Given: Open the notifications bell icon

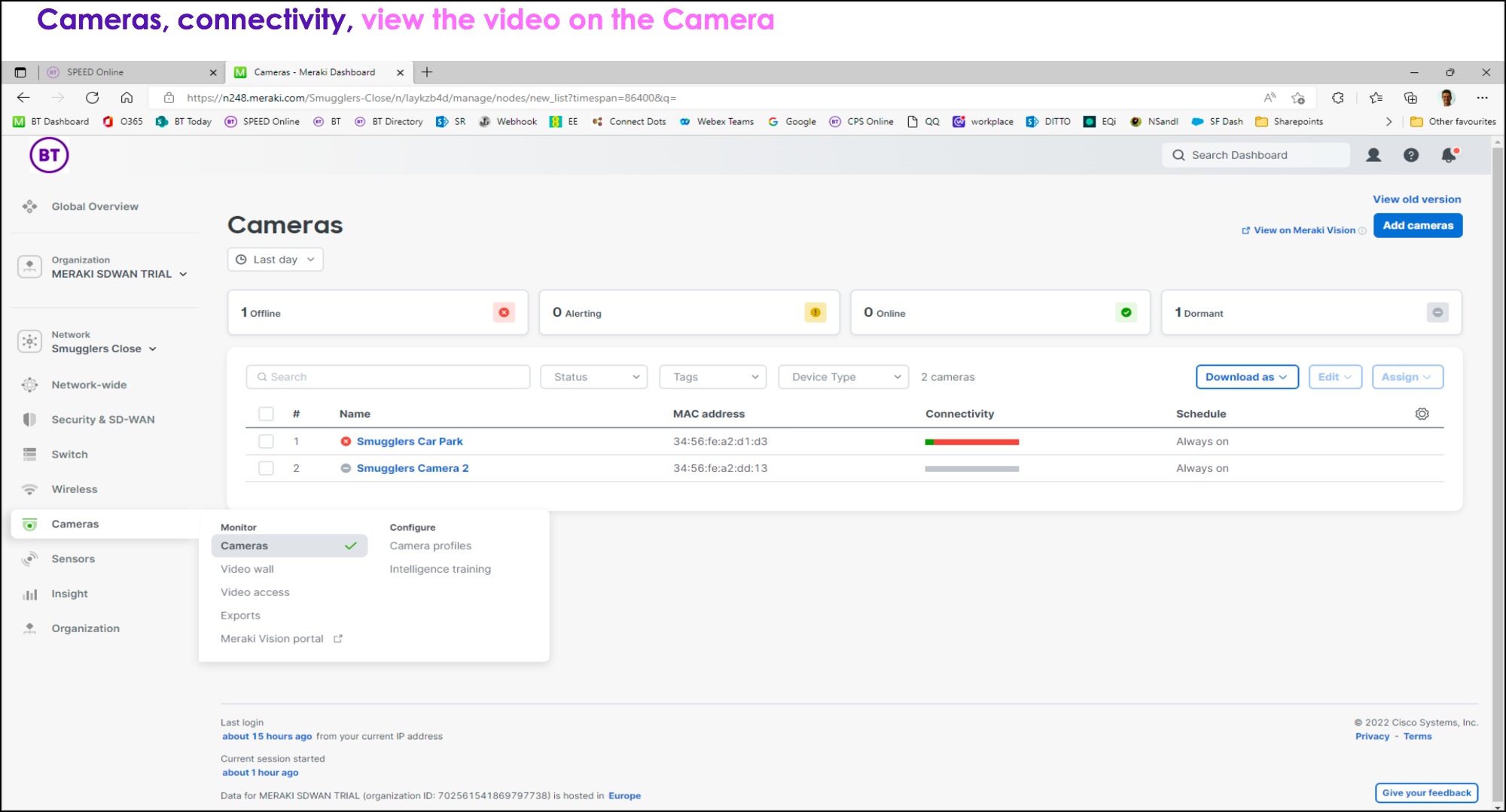Looking at the screenshot, I should tap(1449, 155).
